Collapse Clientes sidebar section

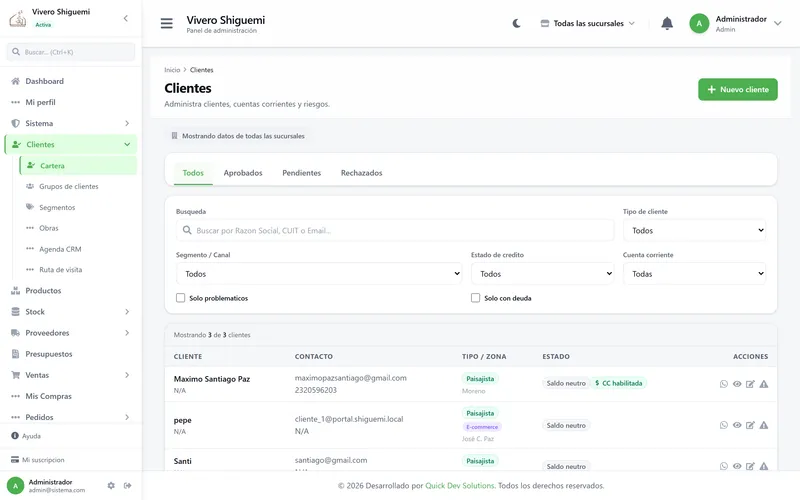tap(70, 144)
